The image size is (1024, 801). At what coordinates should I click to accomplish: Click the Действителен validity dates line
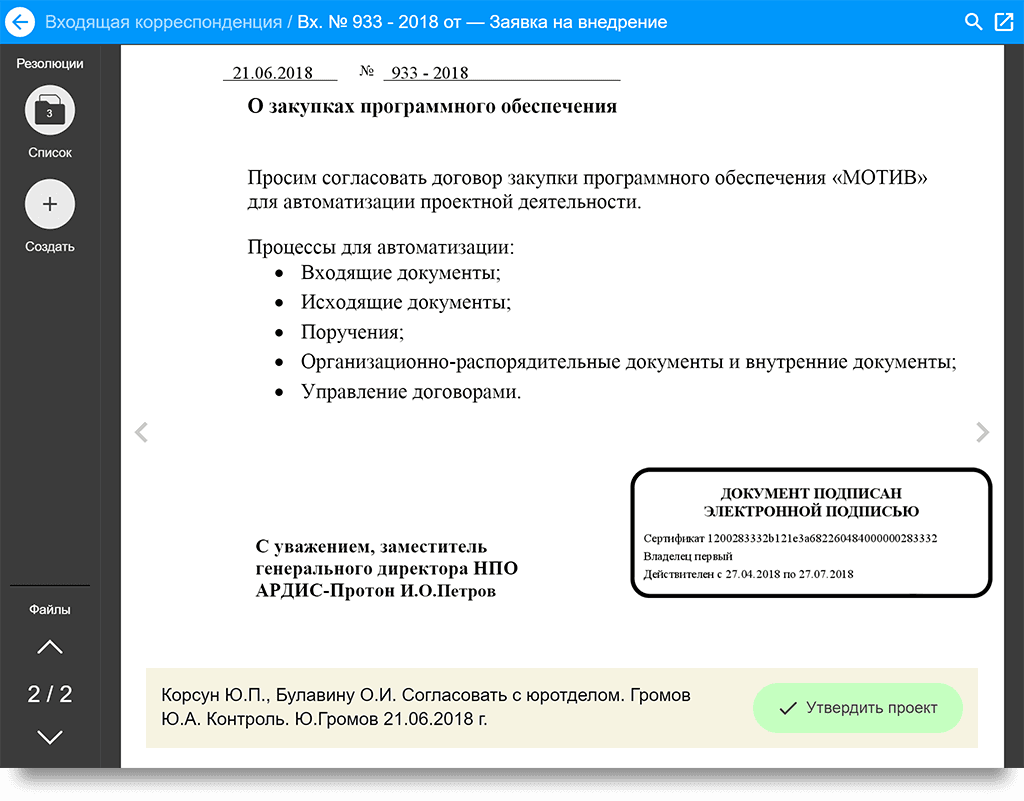pyautogui.click(x=748, y=574)
